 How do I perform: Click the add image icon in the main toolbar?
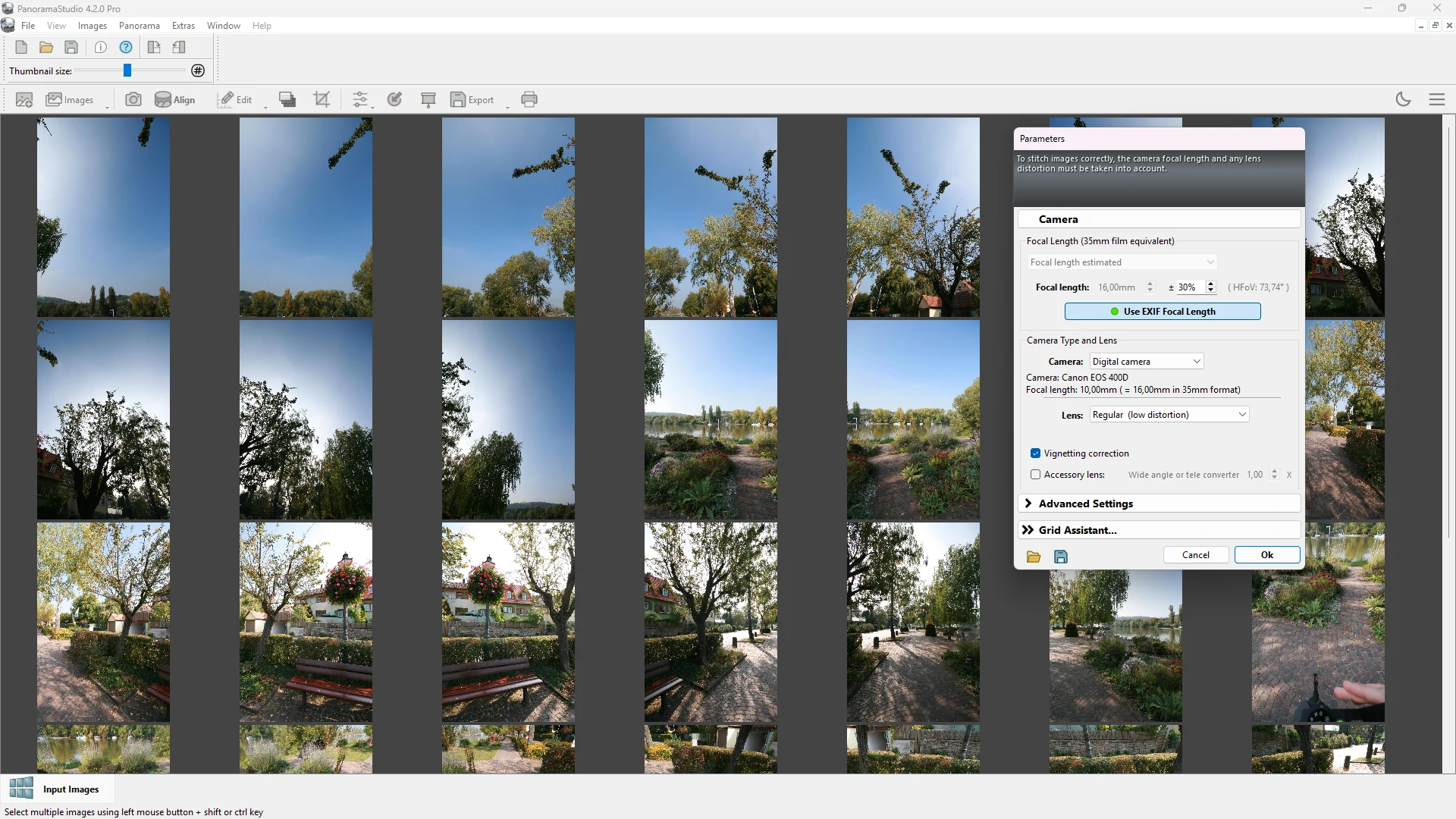[x=24, y=99]
